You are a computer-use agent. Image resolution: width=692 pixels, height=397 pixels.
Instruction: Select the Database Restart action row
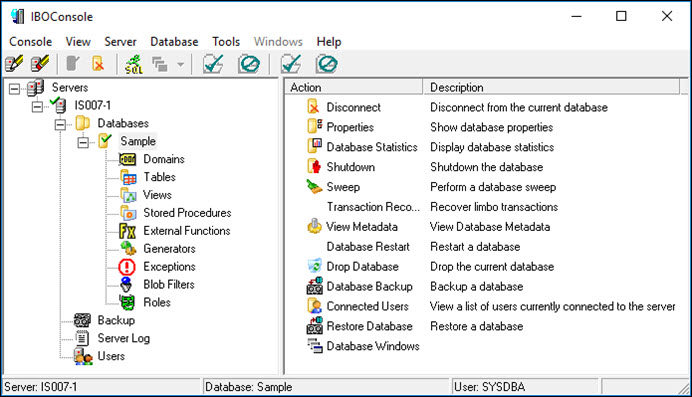pyautogui.click(x=368, y=247)
